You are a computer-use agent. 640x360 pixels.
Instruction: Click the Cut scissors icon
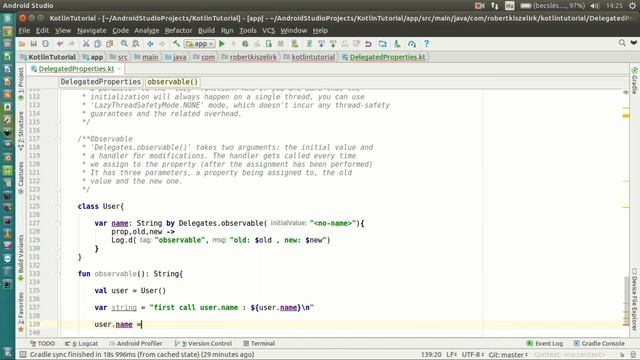(x=86, y=44)
